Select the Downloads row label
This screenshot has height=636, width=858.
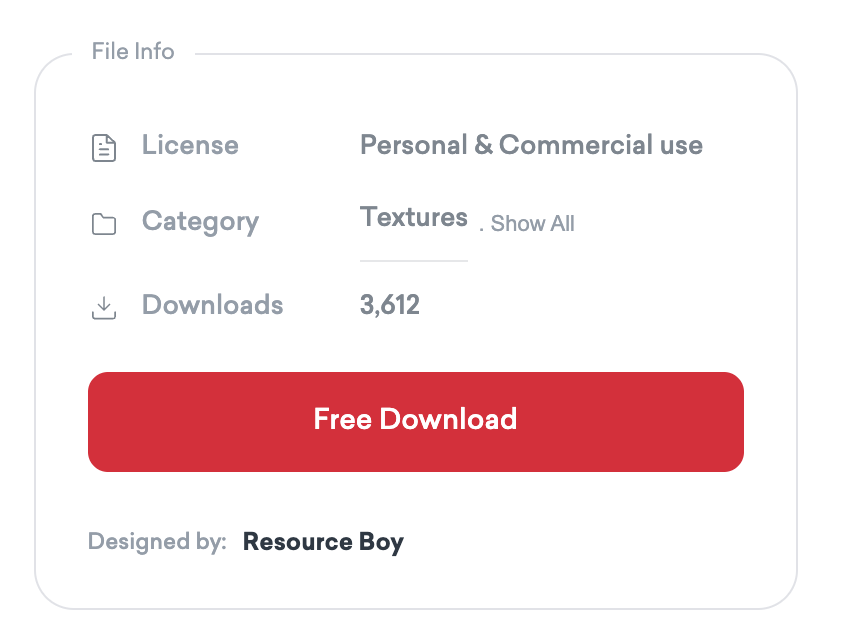coord(212,305)
